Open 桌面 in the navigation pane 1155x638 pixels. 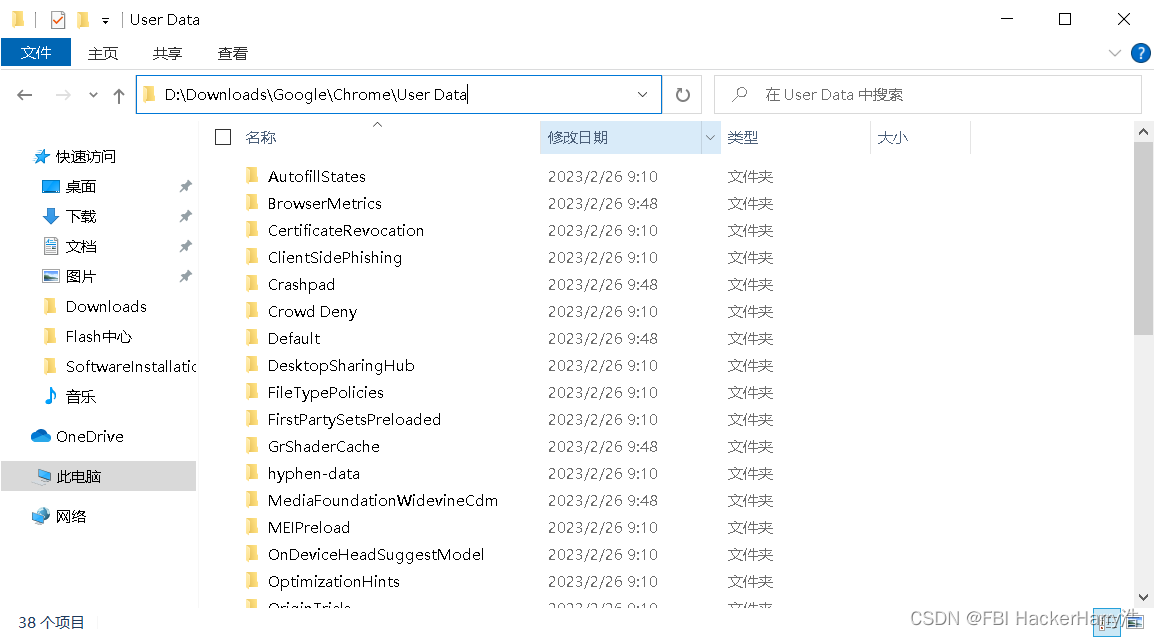[81, 186]
